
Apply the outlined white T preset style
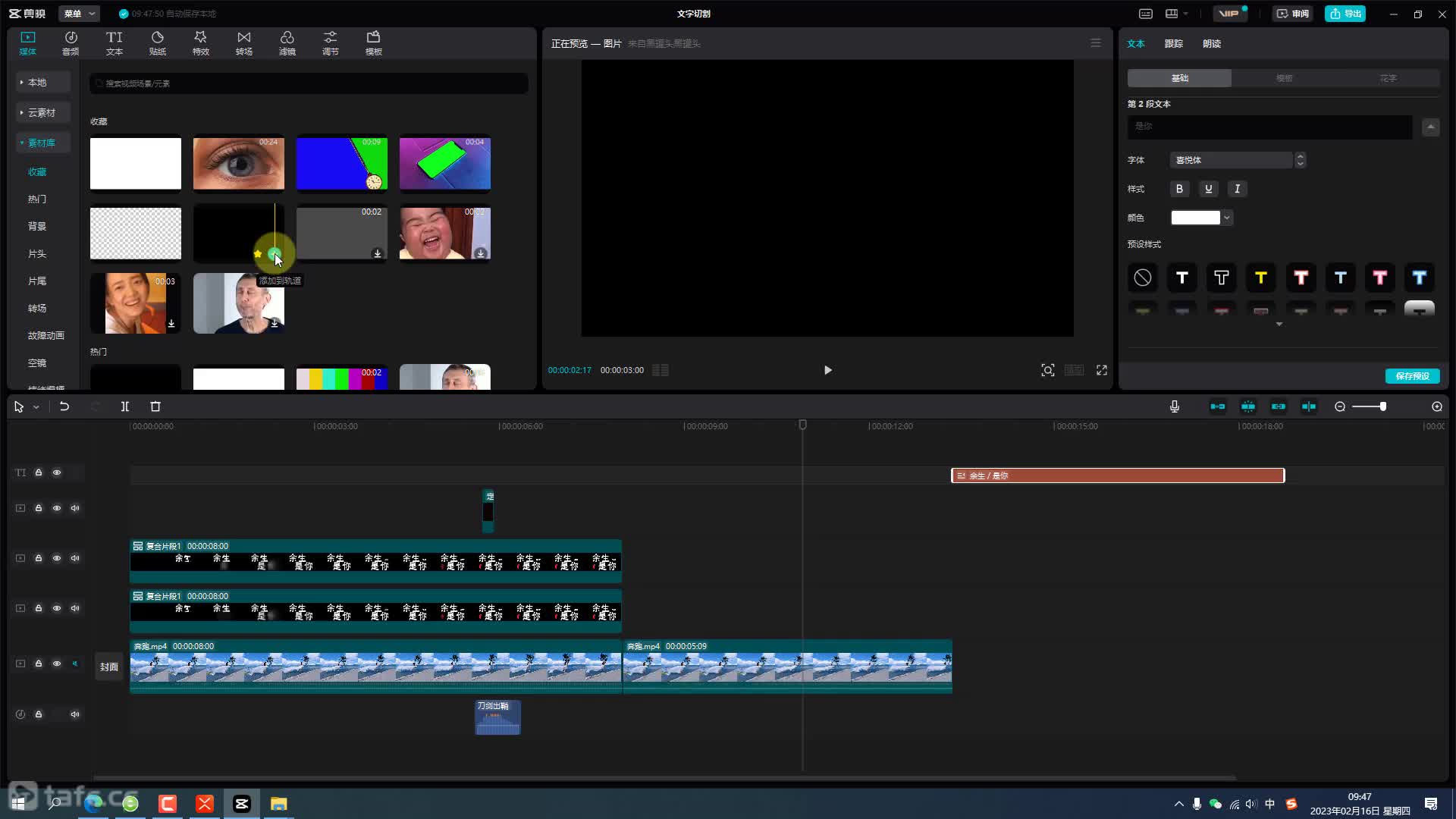[1222, 278]
